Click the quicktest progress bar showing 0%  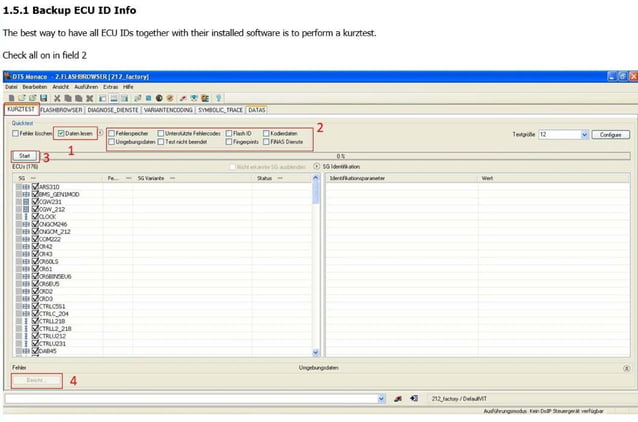point(340,156)
